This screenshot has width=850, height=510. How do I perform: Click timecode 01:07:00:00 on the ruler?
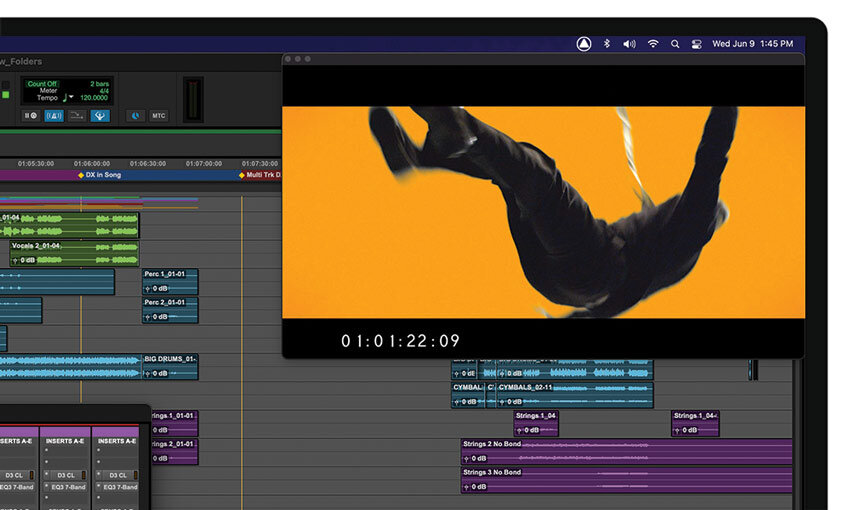[204, 163]
